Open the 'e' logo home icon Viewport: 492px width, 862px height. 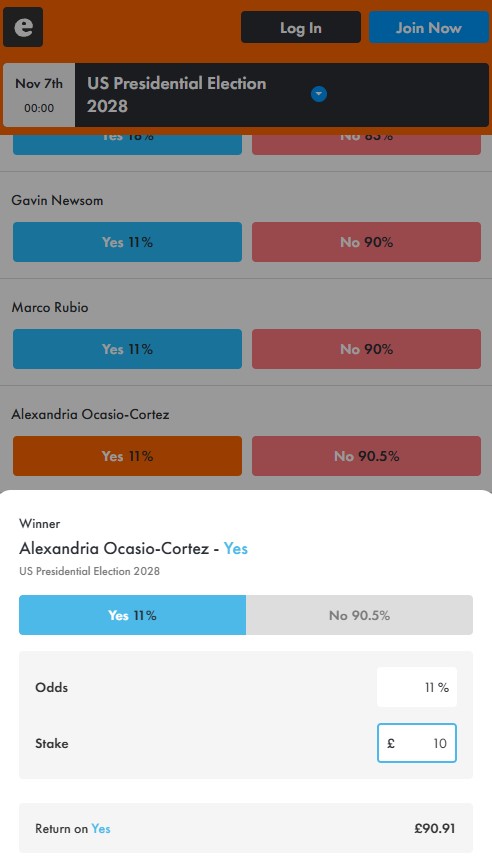click(23, 27)
